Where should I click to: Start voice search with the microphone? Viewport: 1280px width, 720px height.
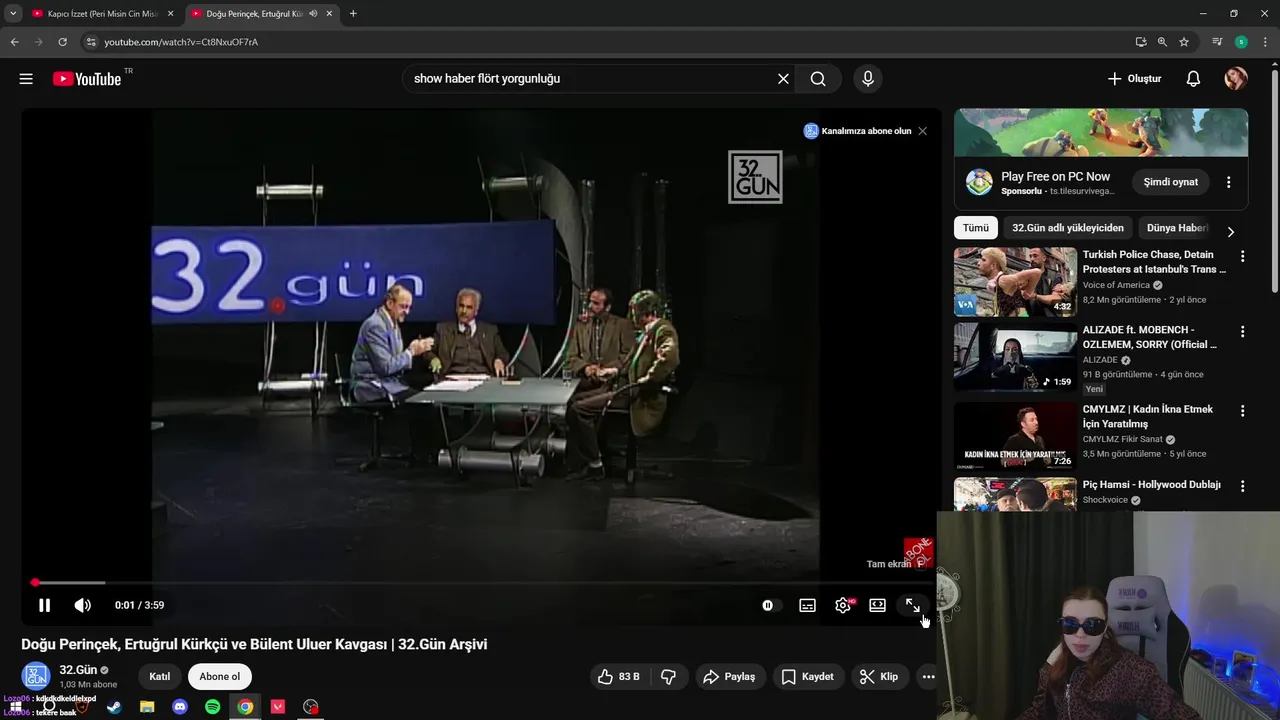pos(867,79)
